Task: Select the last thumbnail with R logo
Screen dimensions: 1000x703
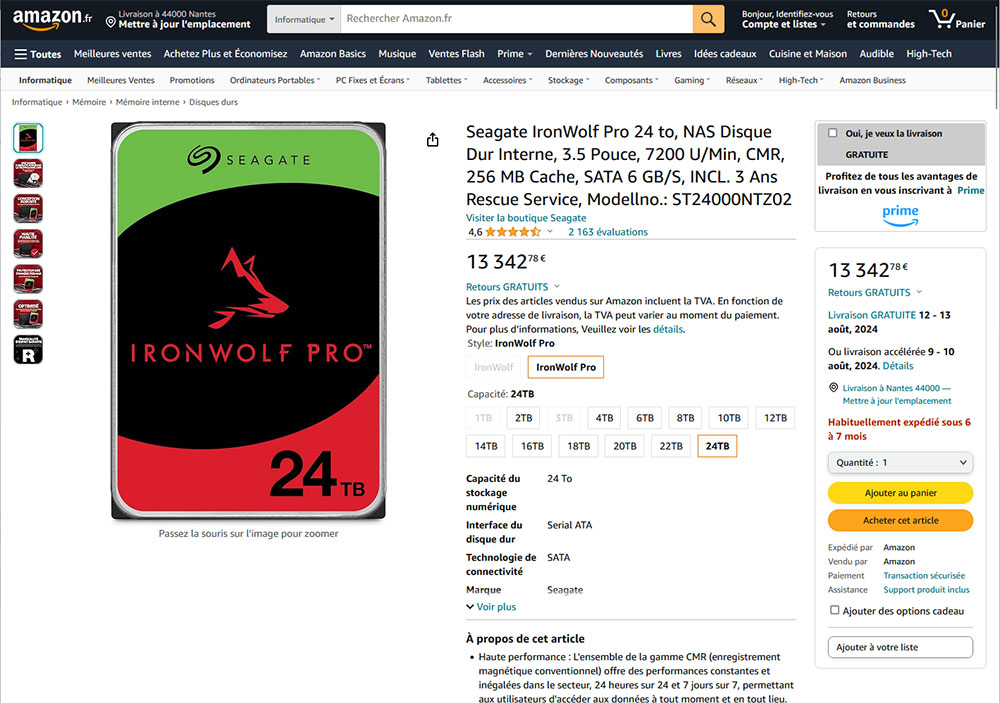Action: (x=28, y=350)
